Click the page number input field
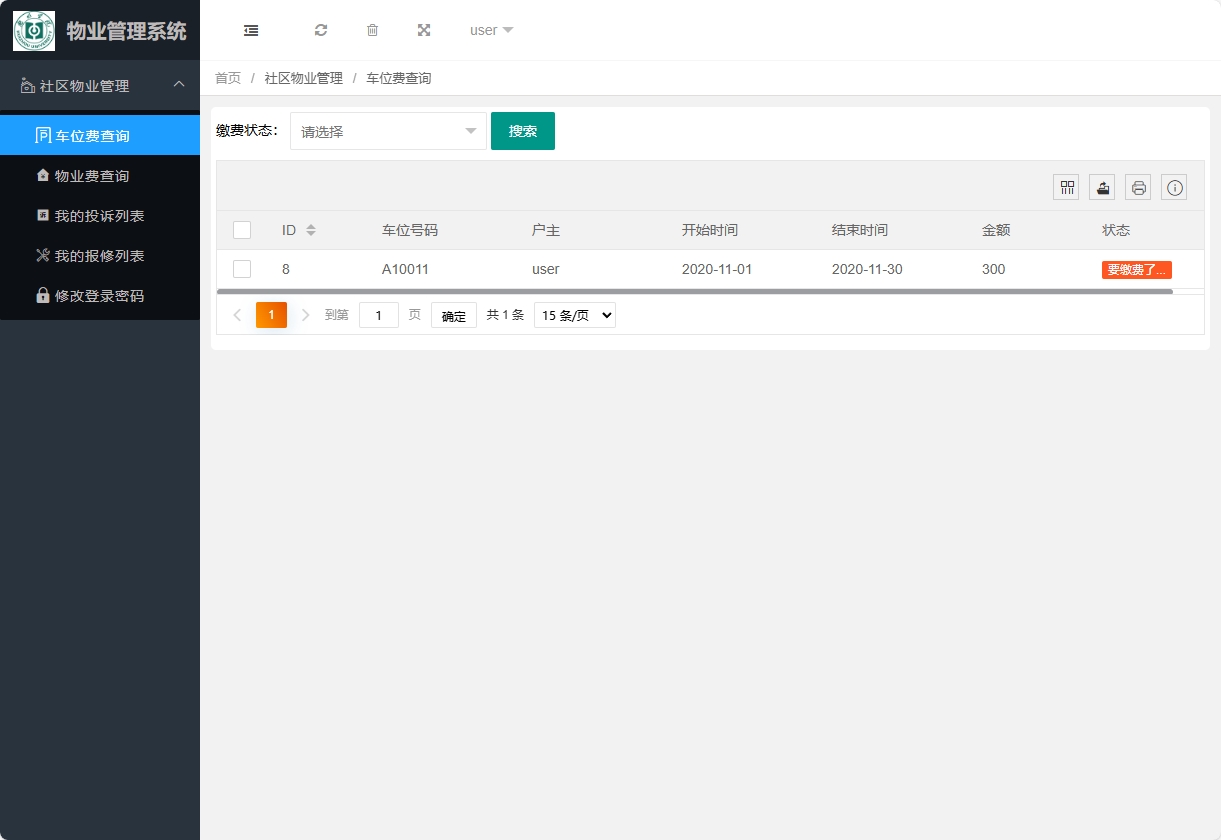Screen dimensions: 1221x840 tap(378, 314)
